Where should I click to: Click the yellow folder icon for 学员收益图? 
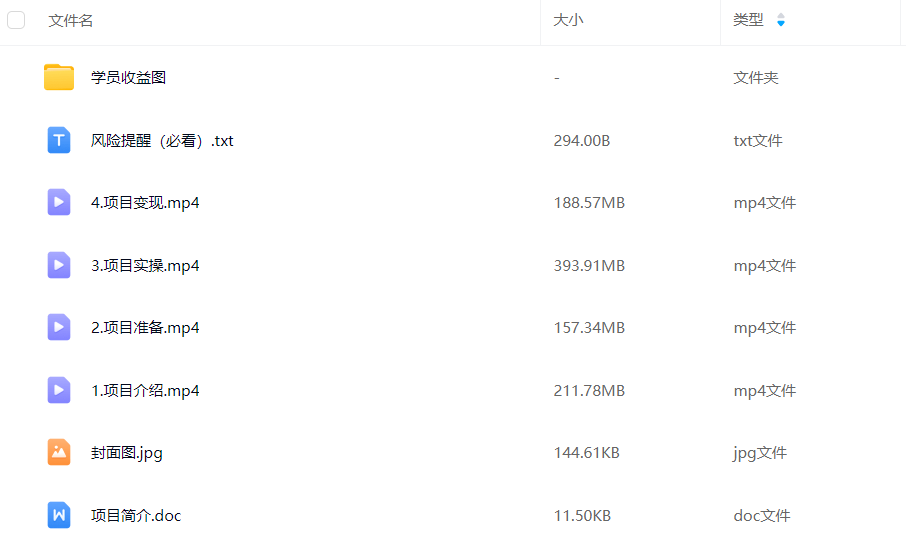[59, 77]
